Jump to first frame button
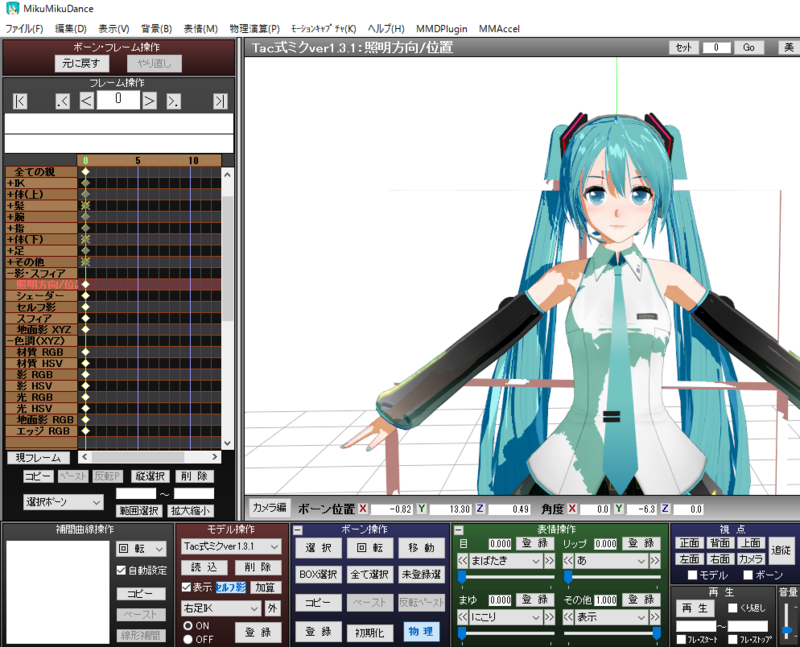 click(20, 101)
